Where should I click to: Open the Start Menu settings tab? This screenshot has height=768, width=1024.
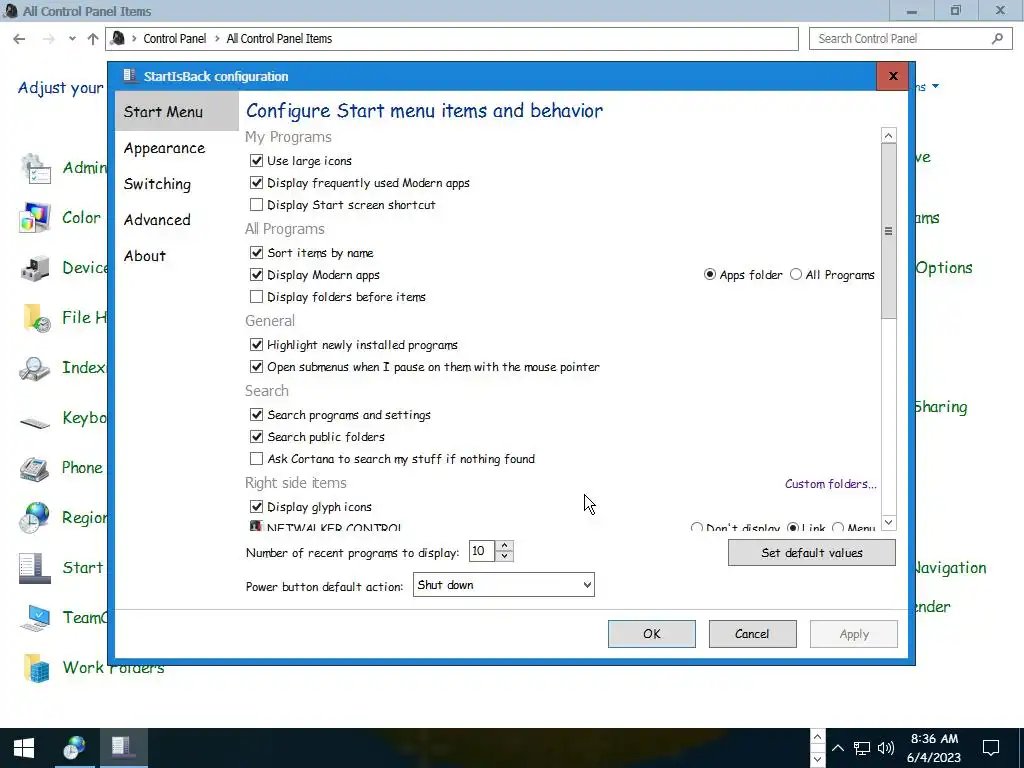pos(176,112)
